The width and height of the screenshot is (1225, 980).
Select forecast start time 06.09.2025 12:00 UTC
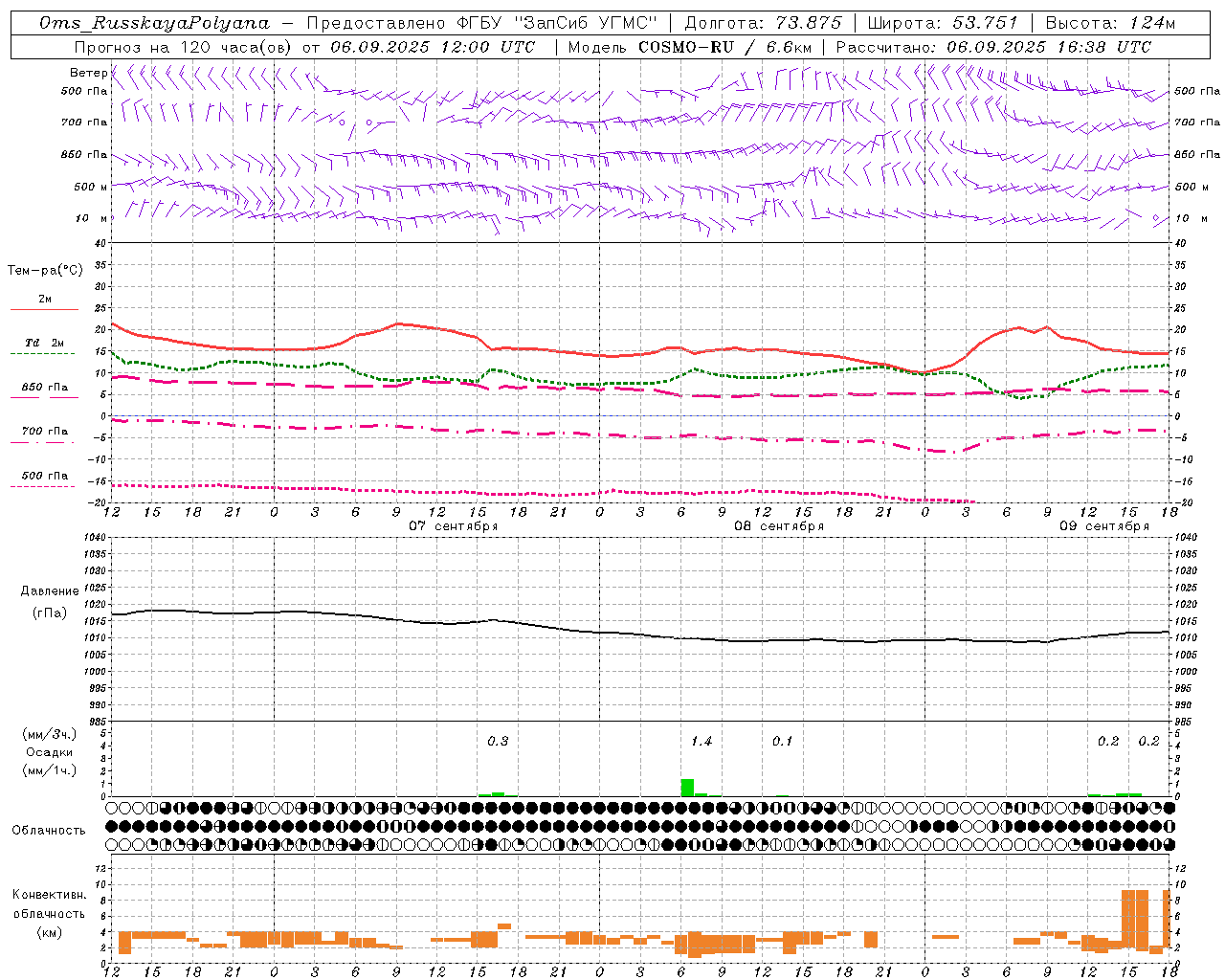point(433,47)
